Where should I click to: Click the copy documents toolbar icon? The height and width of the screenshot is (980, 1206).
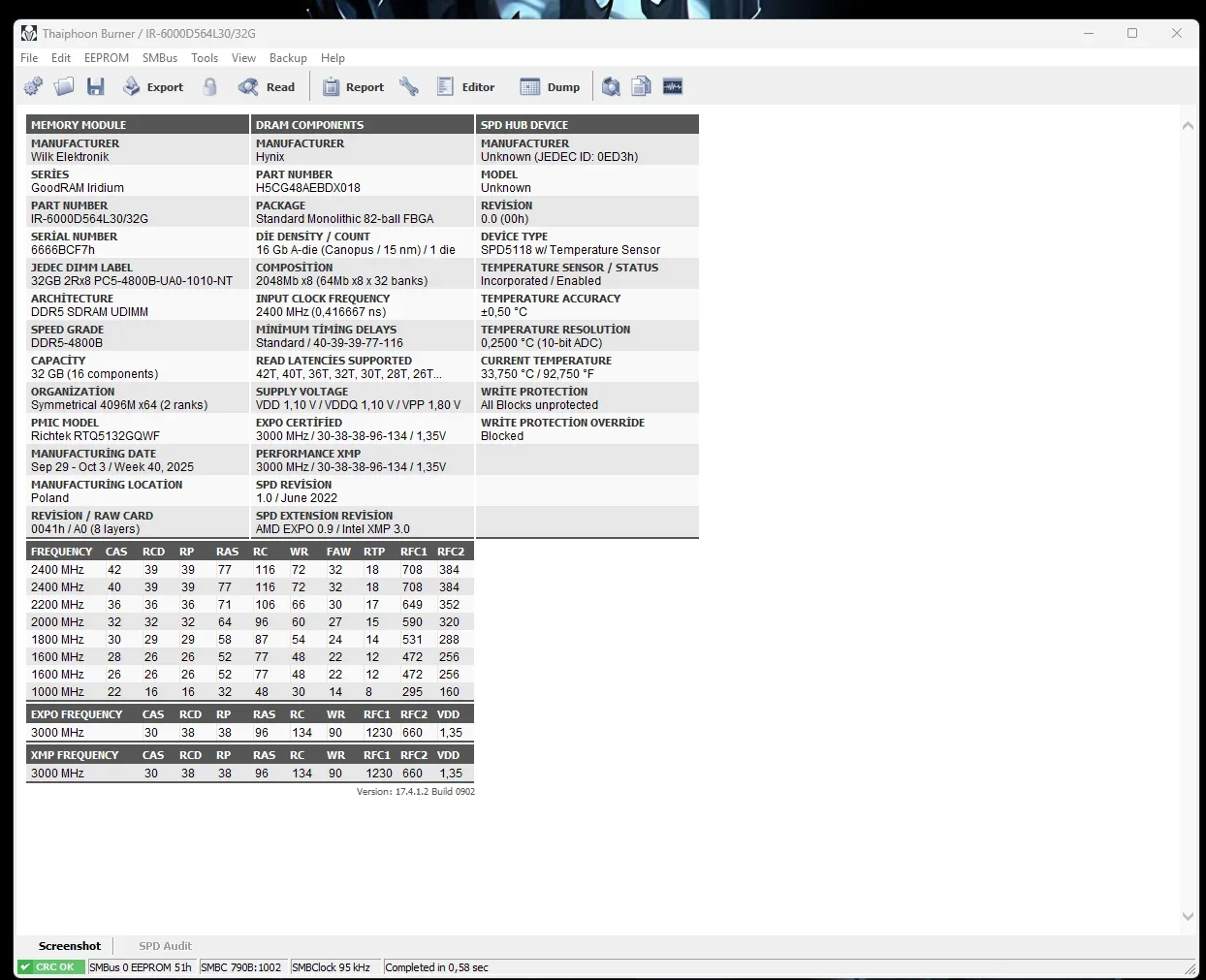pyautogui.click(x=642, y=87)
